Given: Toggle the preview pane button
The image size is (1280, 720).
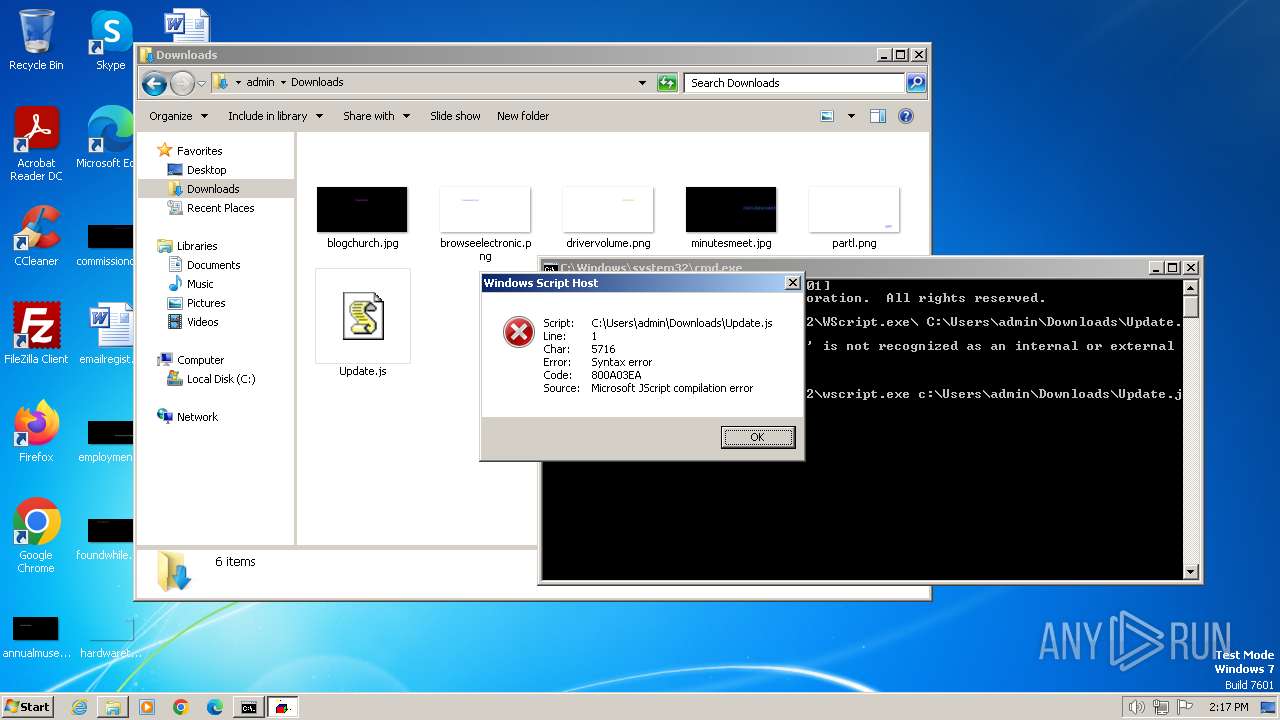Looking at the screenshot, I should 878,116.
